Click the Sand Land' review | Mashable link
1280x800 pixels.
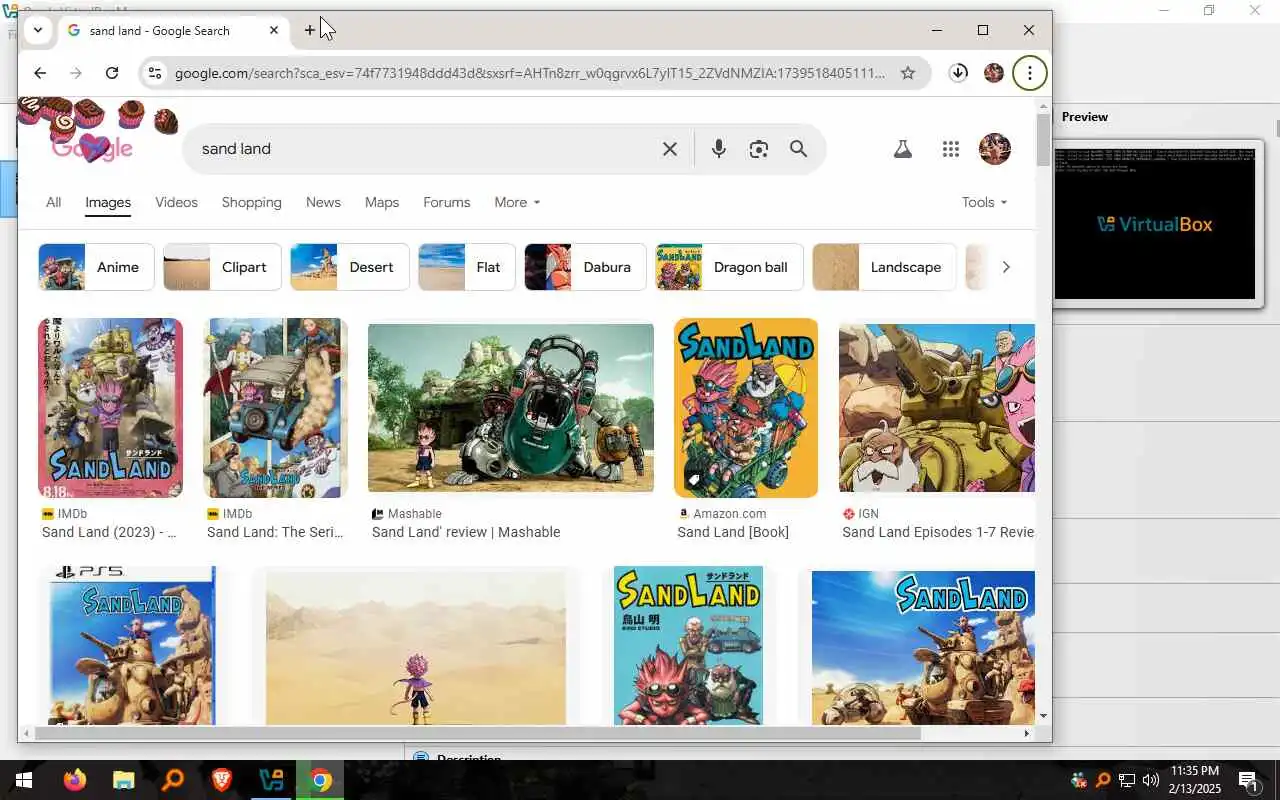[466, 532]
